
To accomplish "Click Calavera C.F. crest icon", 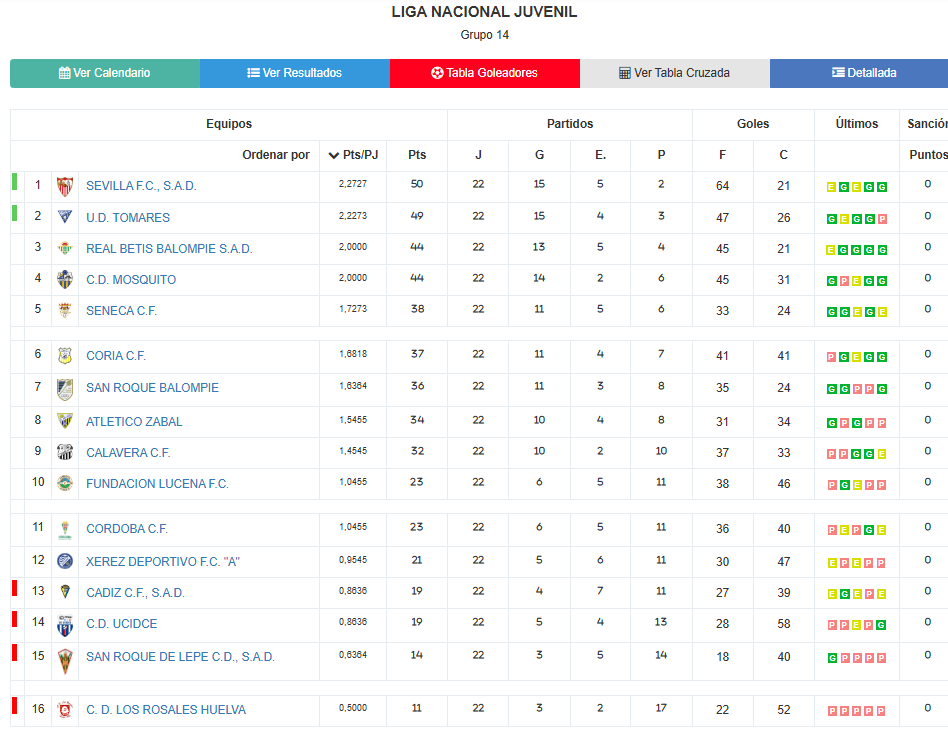I will 65,452.
